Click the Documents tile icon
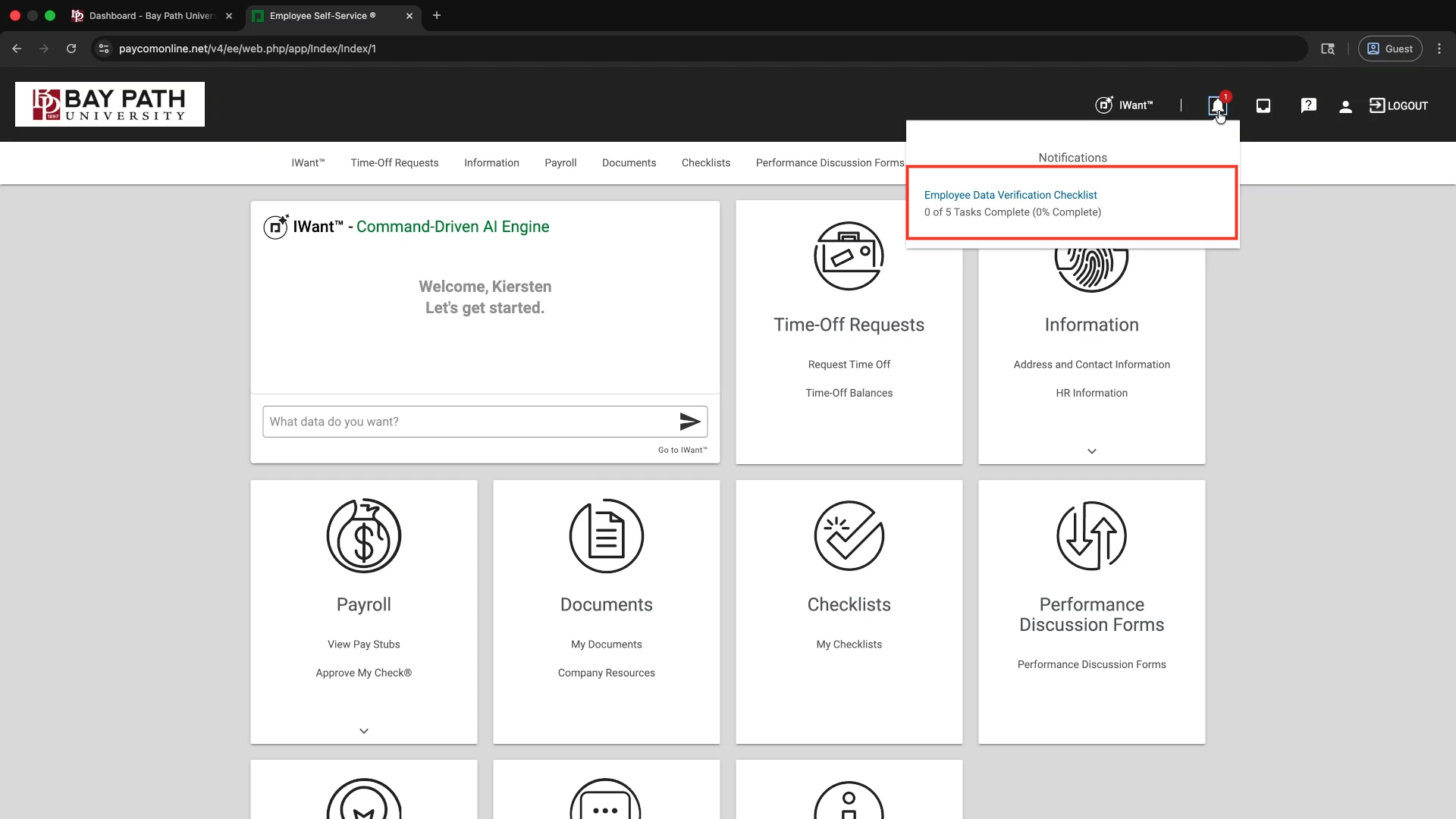The width and height of the screenshot is (1456, 819). tap(607, 535)
